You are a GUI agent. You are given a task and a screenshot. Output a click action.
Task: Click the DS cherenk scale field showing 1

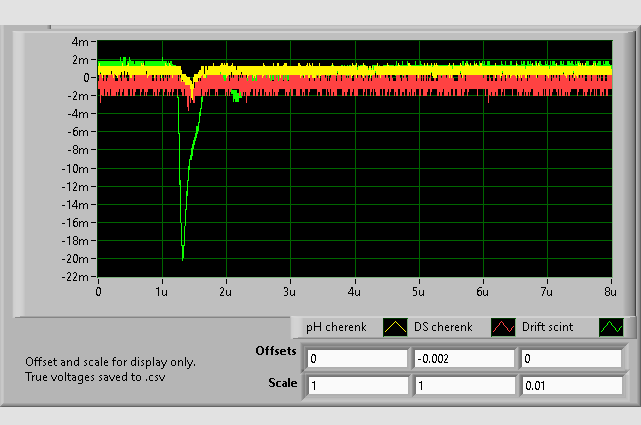(x=464, y=386)
